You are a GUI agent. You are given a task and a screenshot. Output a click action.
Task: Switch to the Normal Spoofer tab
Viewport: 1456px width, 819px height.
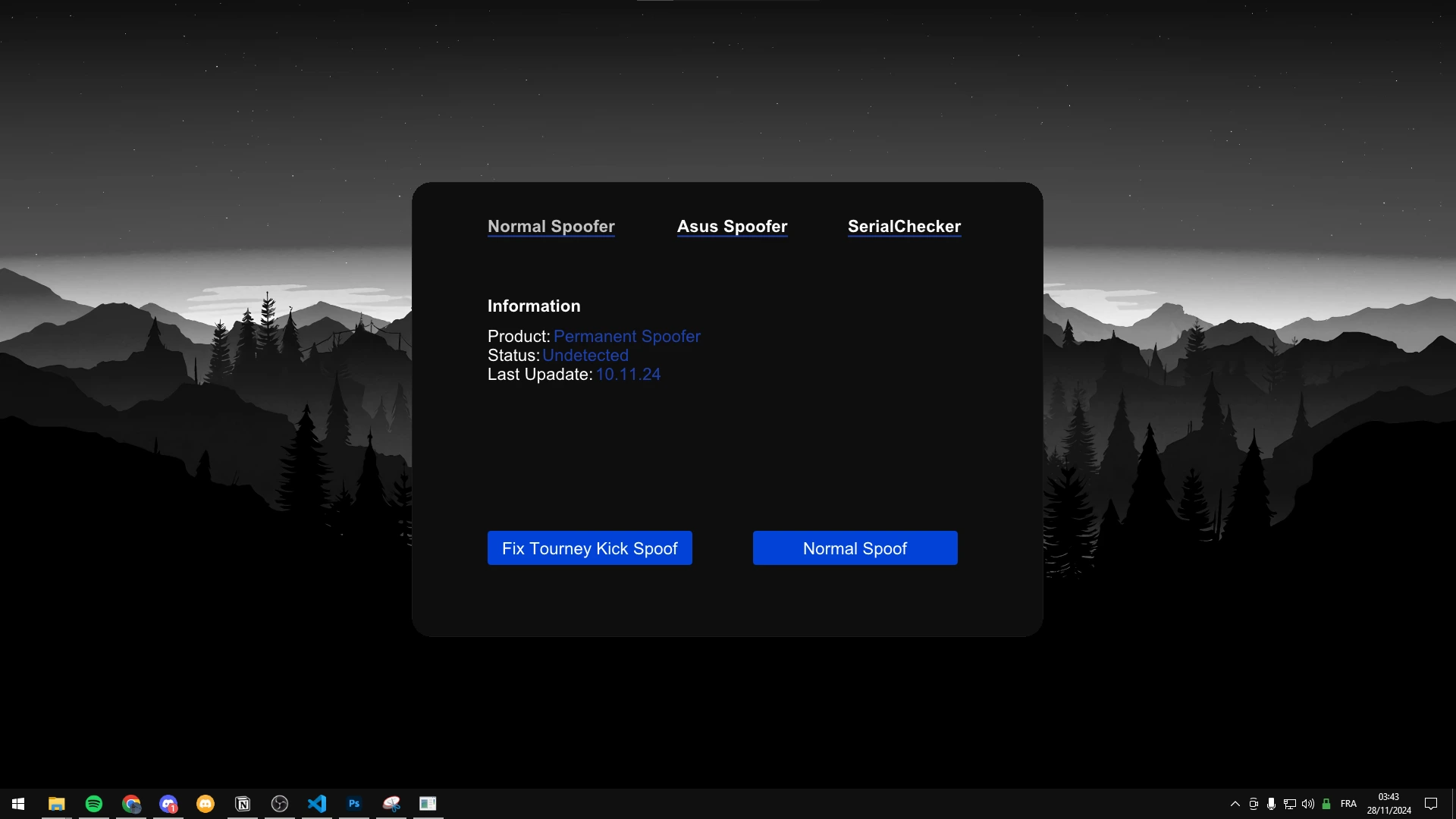pos(551,226)
